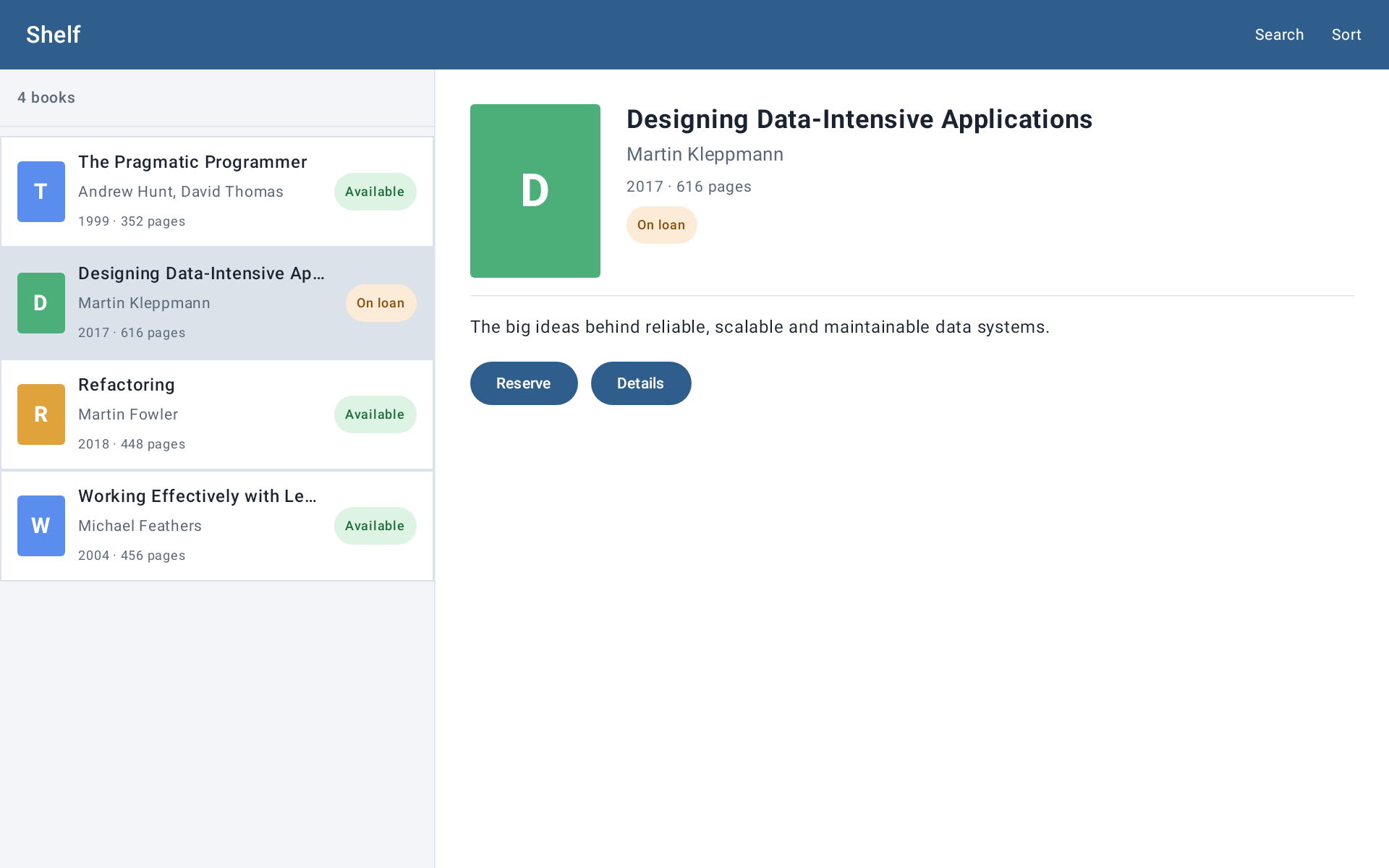Click the detail heading Designing Data-Intensive Applications

(859, 119)
